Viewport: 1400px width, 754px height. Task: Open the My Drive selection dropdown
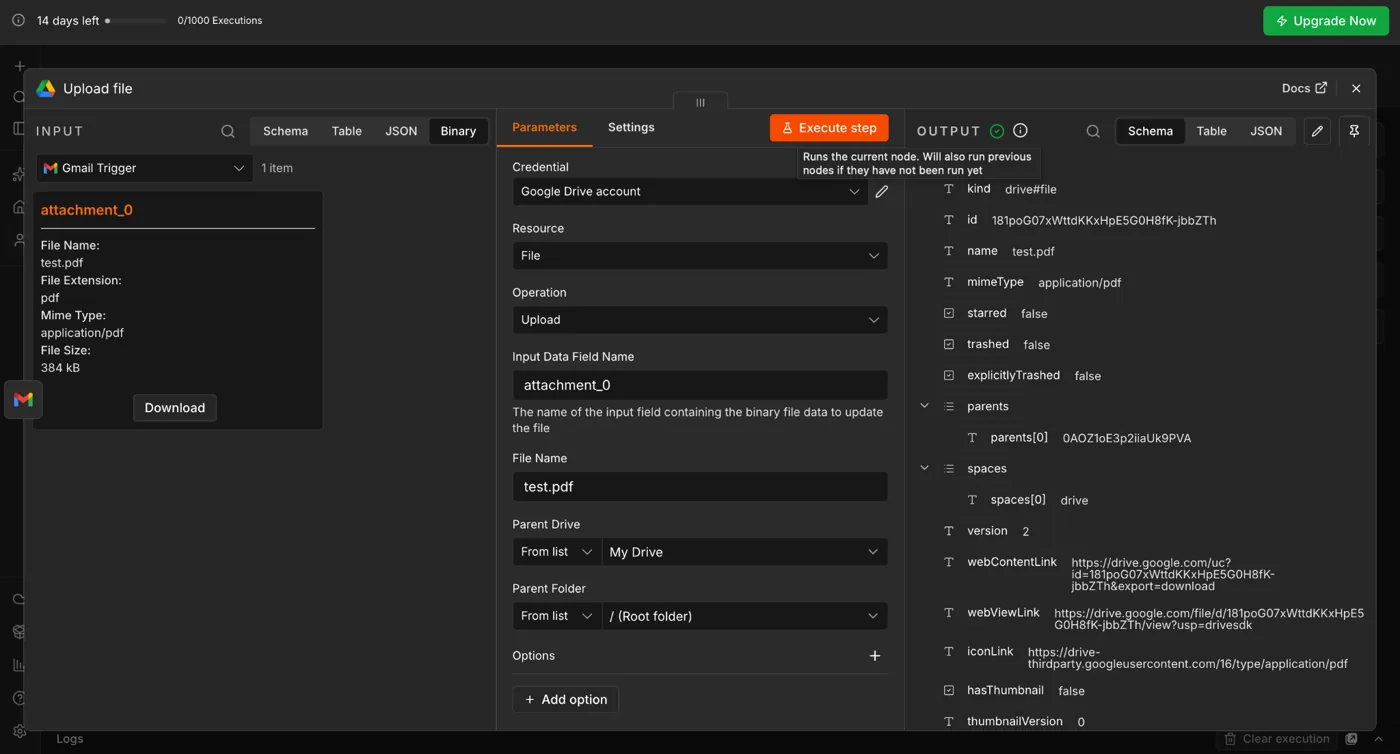point(744,552)
